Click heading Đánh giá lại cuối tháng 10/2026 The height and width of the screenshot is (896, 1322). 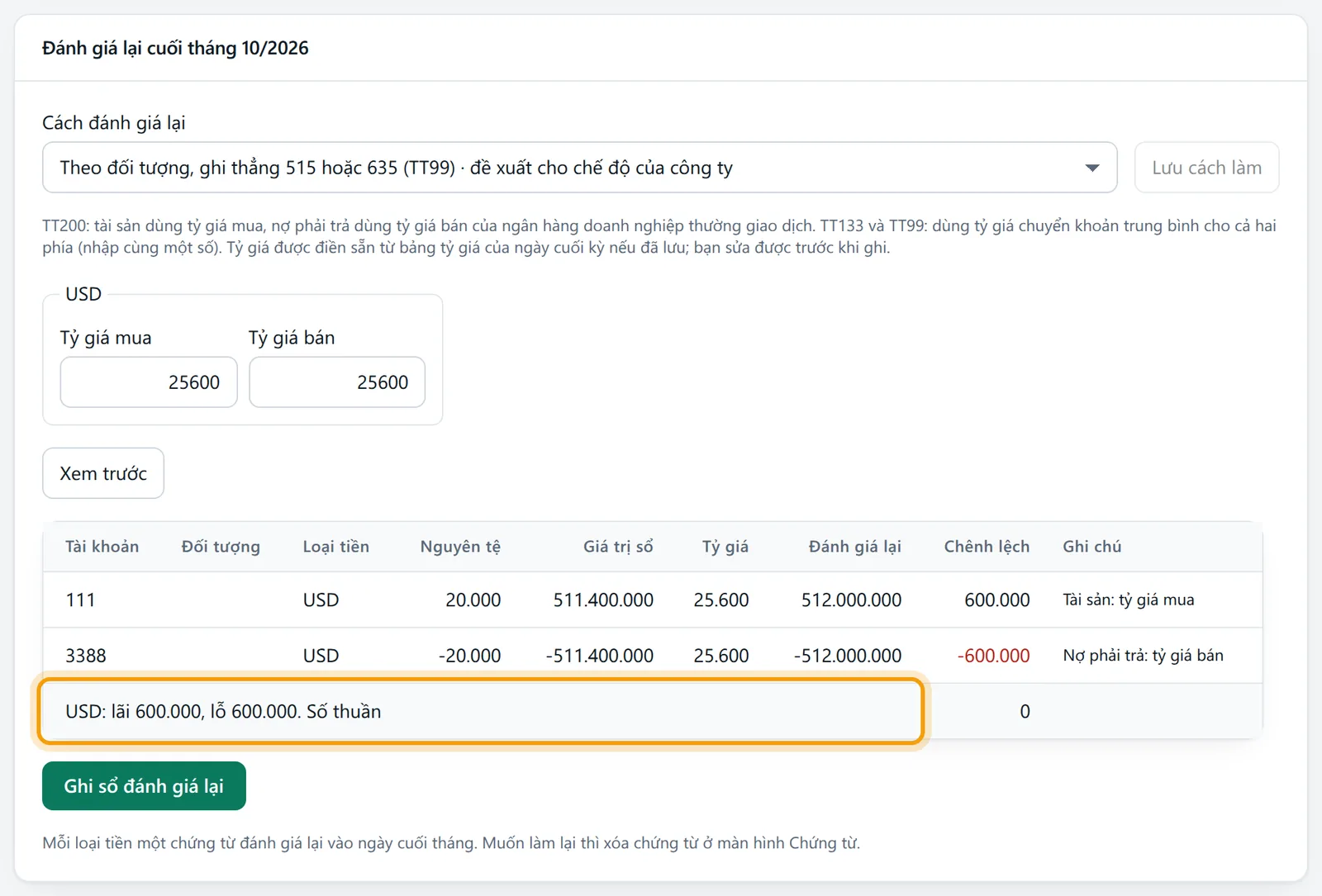point(175,48)
